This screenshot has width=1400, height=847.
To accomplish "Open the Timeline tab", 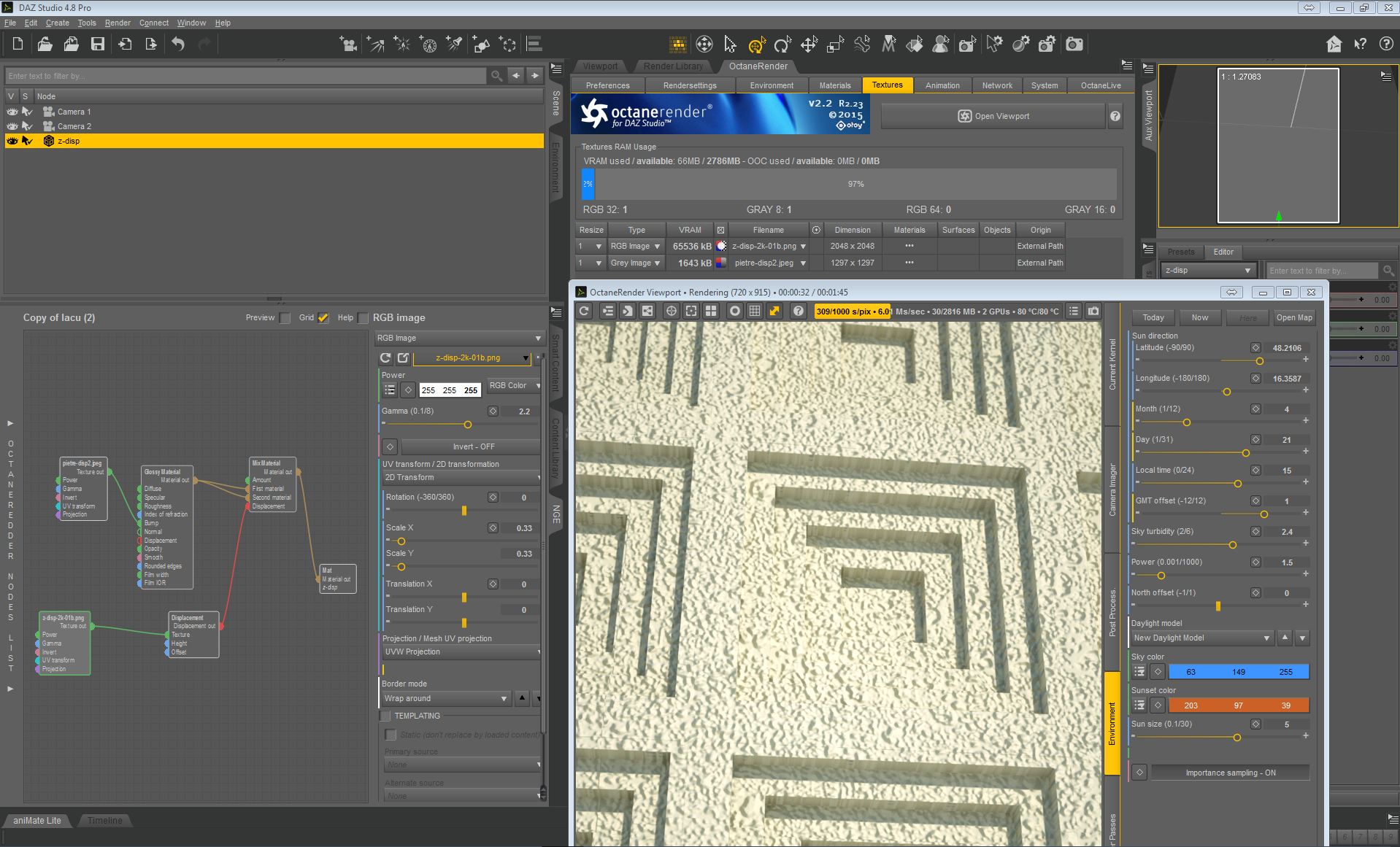I will pyautogui.click(x=105, y=821).
